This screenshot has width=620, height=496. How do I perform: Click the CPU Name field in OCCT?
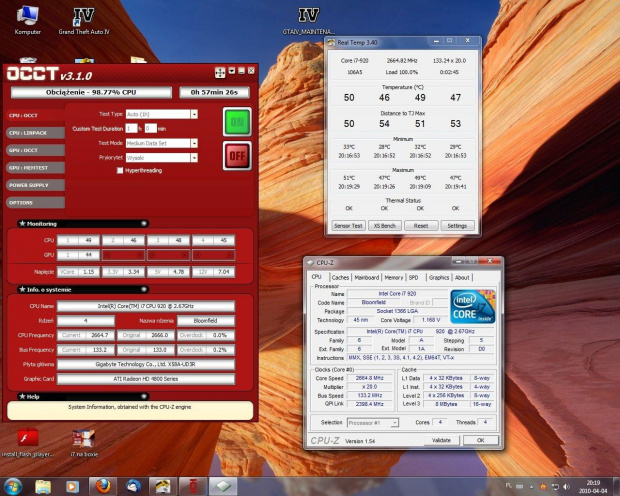coord(146,306)
